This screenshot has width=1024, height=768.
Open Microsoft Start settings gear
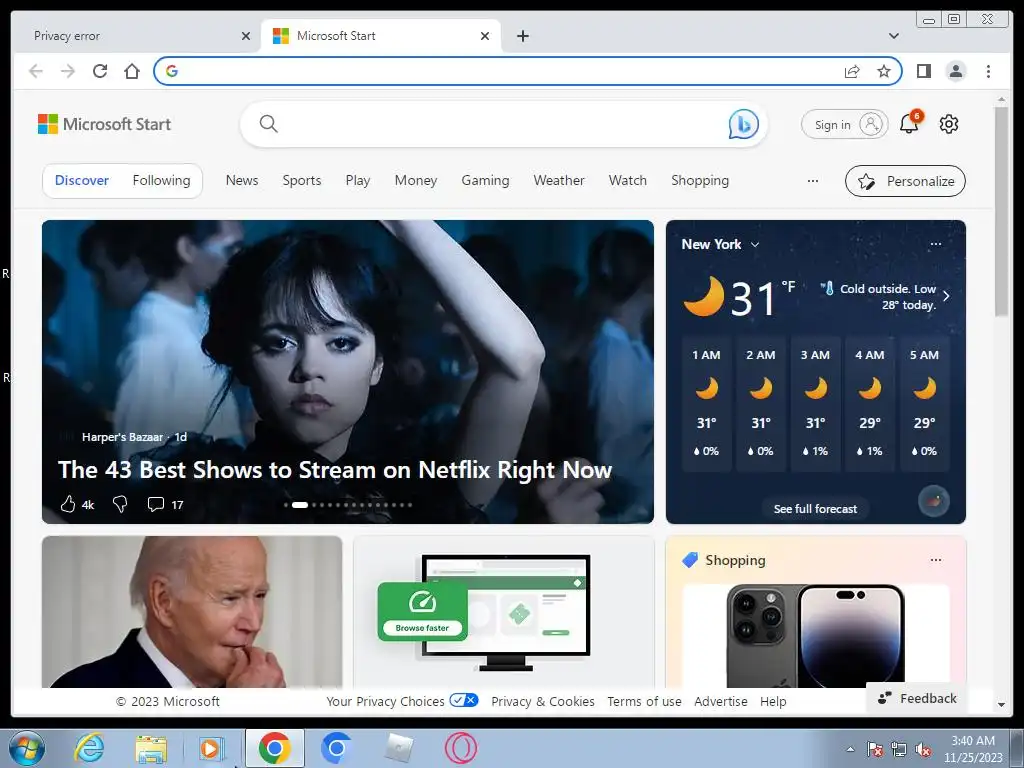(x=949, y=123)
